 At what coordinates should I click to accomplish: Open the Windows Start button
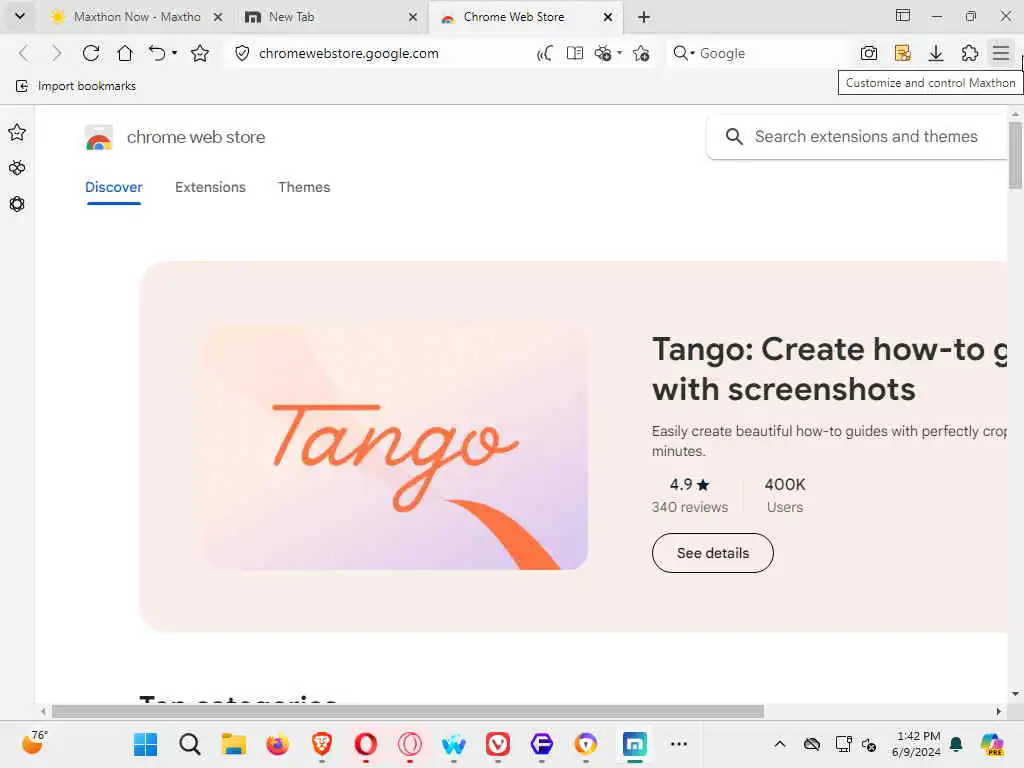tap(145, 744)
